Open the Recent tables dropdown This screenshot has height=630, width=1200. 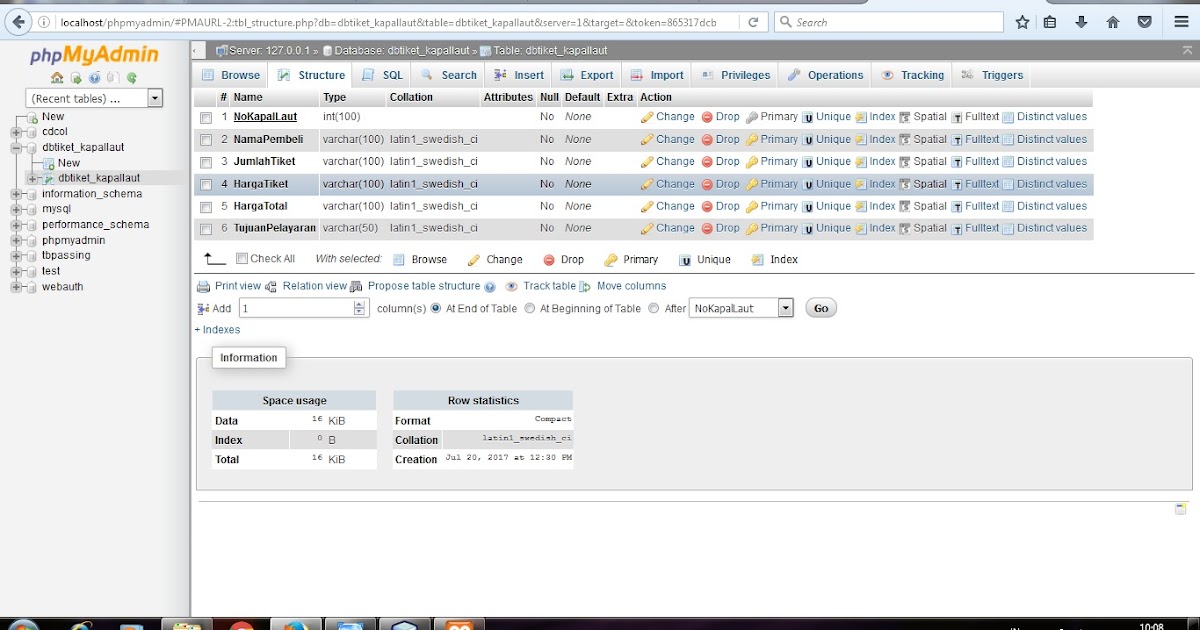click(95, 98)
